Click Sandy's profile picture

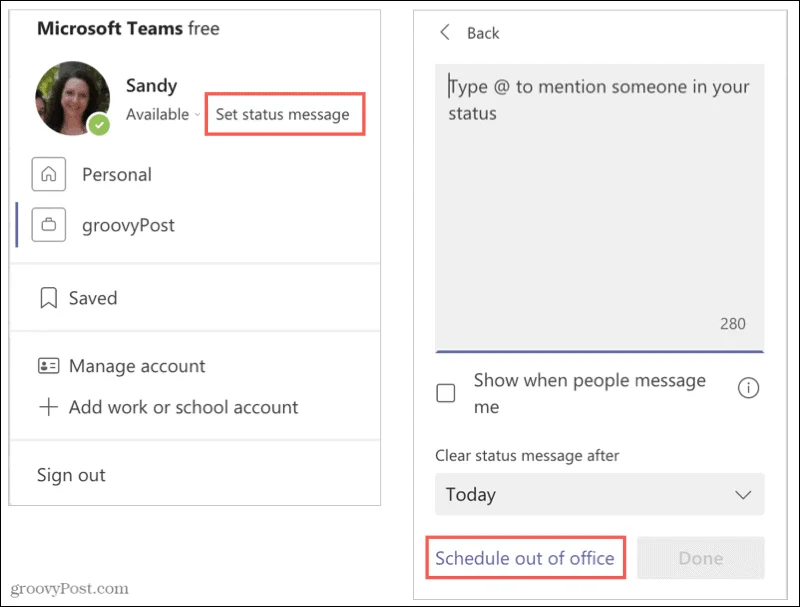[x=72, y=98]
